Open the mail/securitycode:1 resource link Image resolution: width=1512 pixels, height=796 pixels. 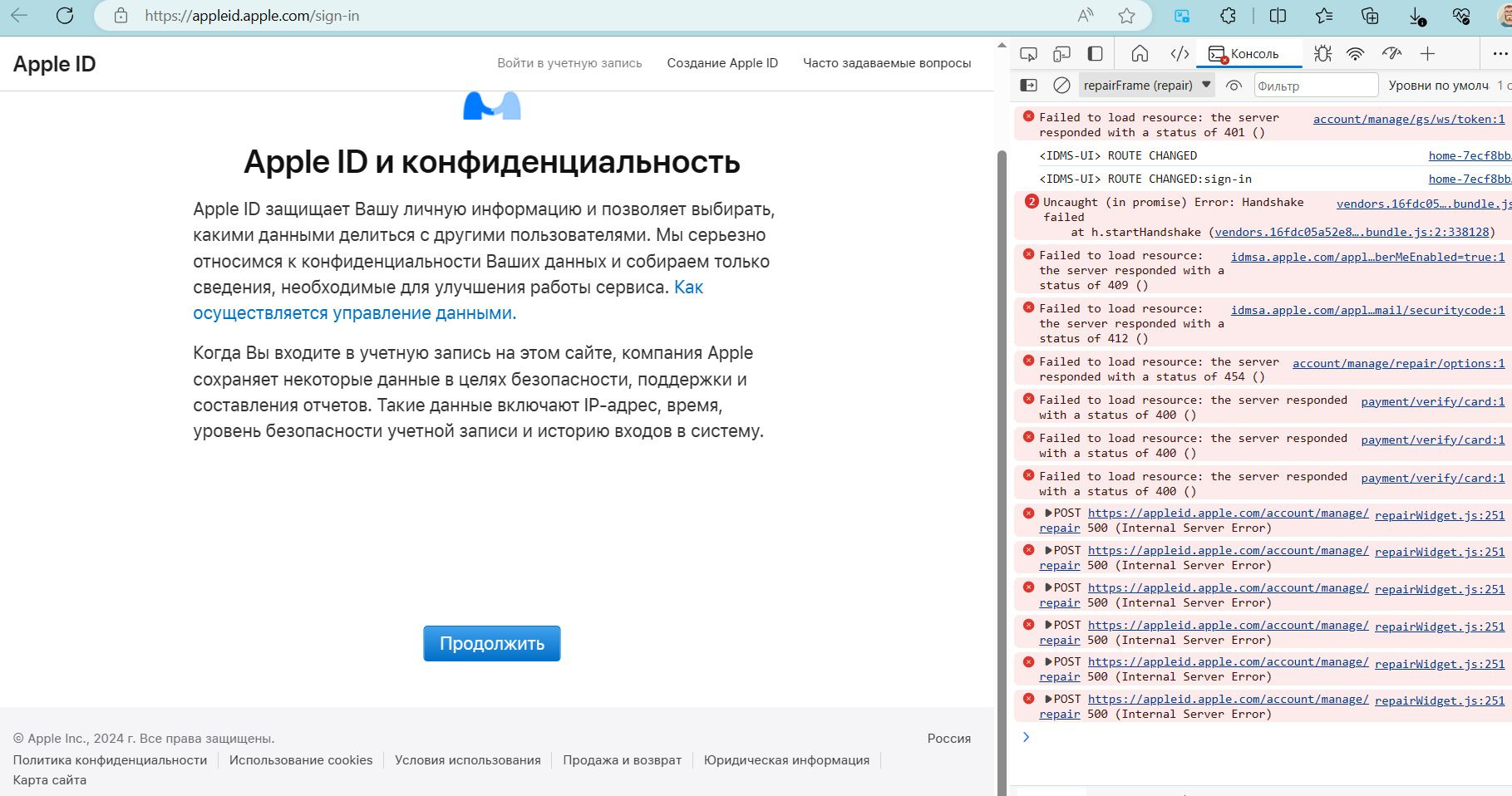click(x=1368, y=310)
